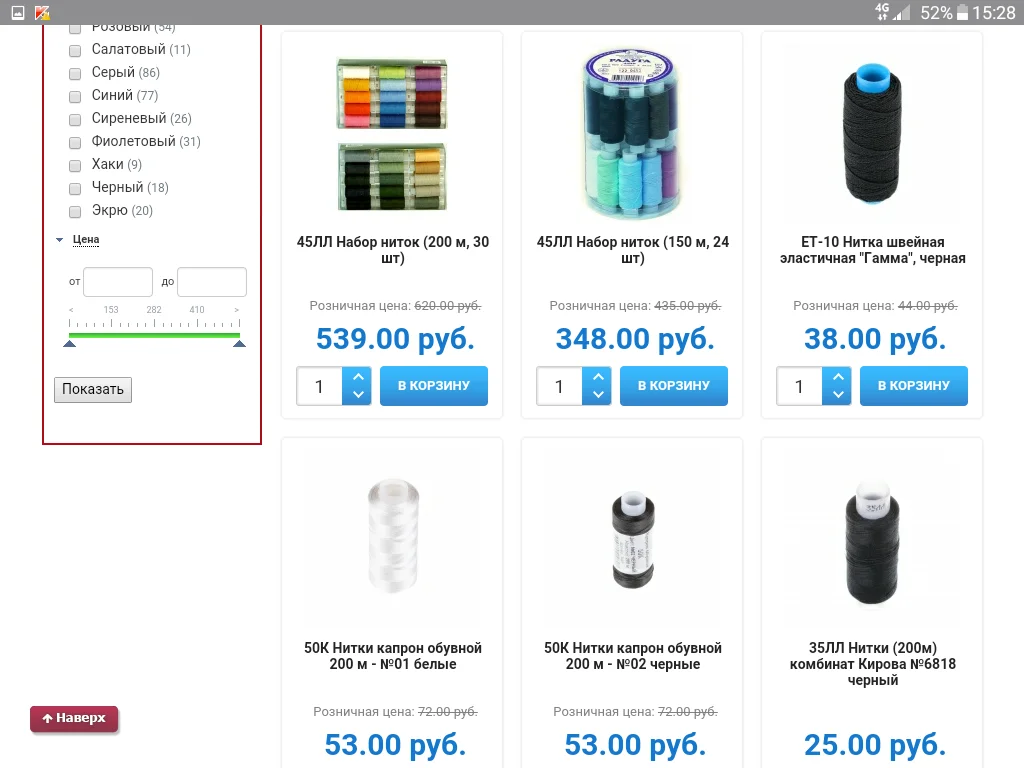View image of 45ЛЛ 150 м thread set
This screenshot has height=768, width=1024.
pos(632,134)
